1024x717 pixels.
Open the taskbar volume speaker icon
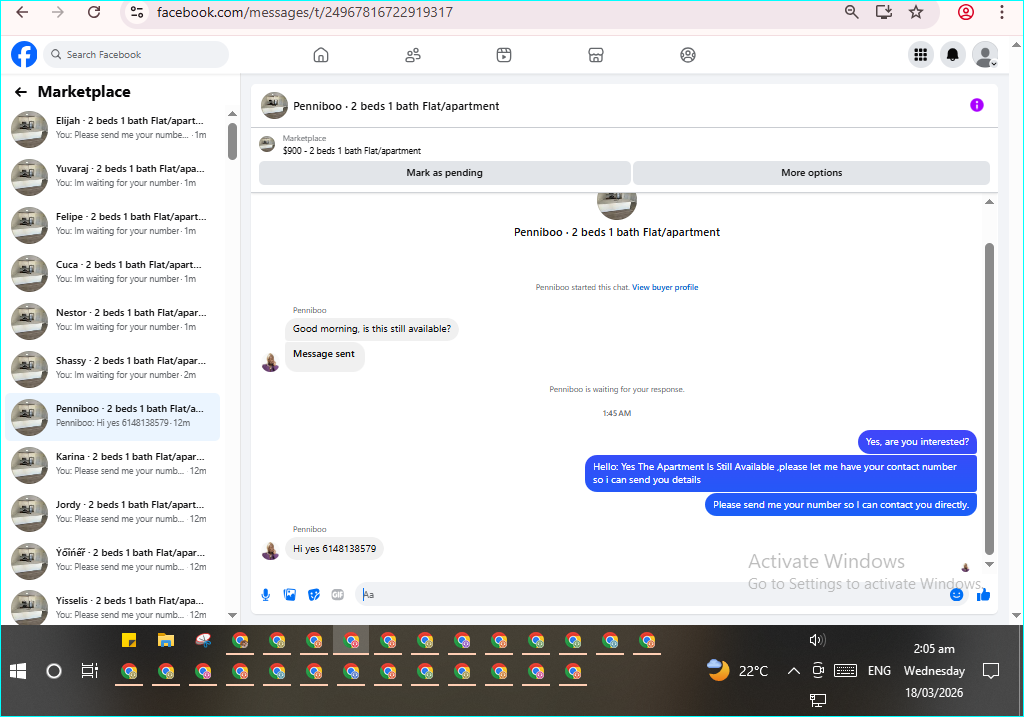(x=817, y=640)
